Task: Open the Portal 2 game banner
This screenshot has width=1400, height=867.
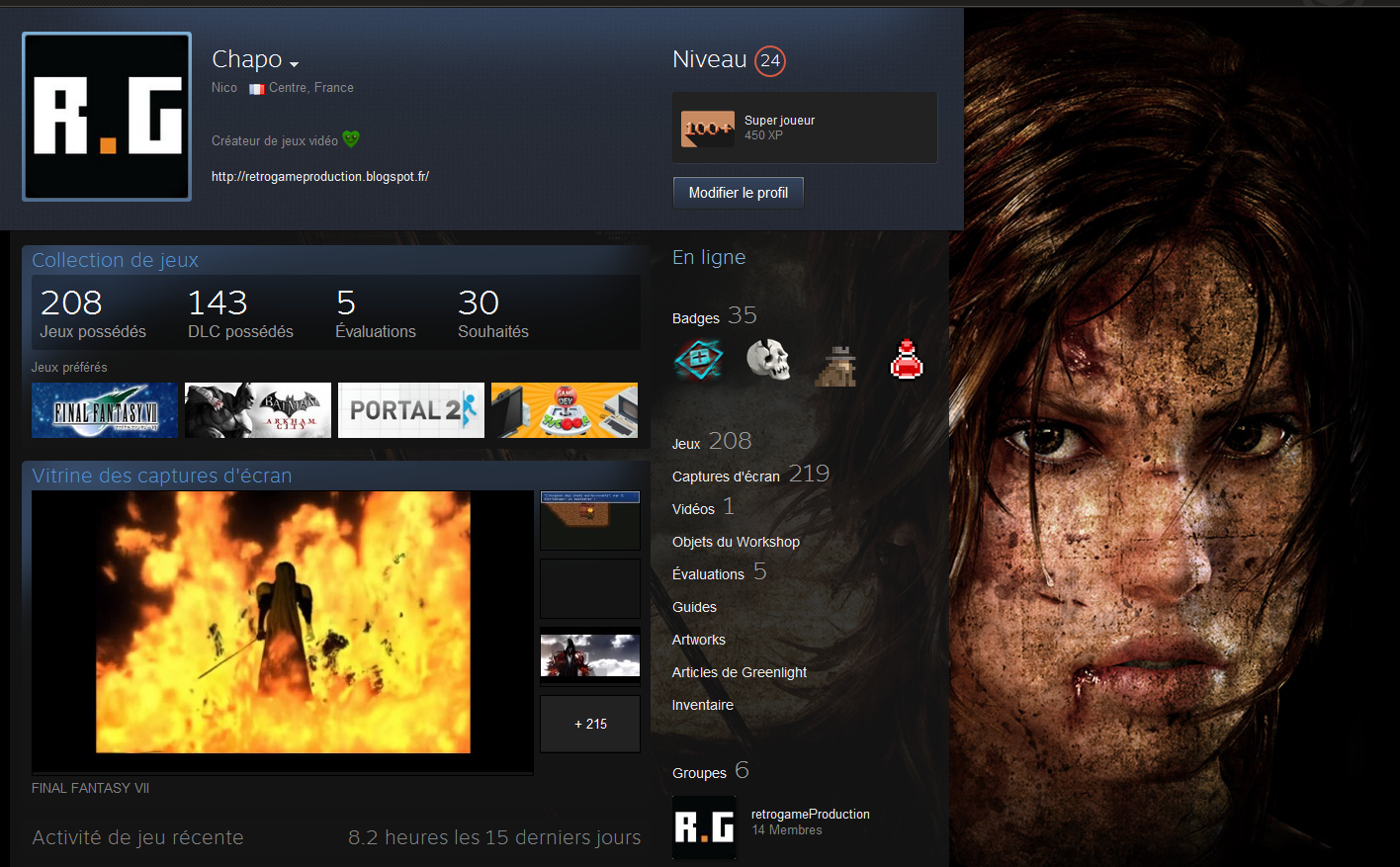Action: [x=411, y=410]
